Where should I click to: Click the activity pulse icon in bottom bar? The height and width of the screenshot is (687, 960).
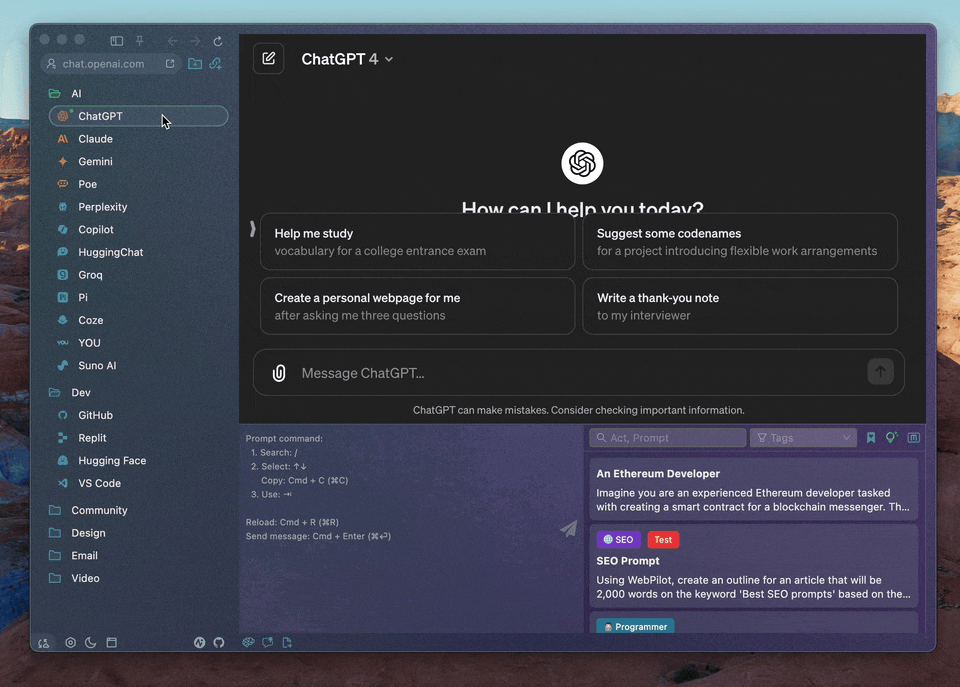(200, 642)
